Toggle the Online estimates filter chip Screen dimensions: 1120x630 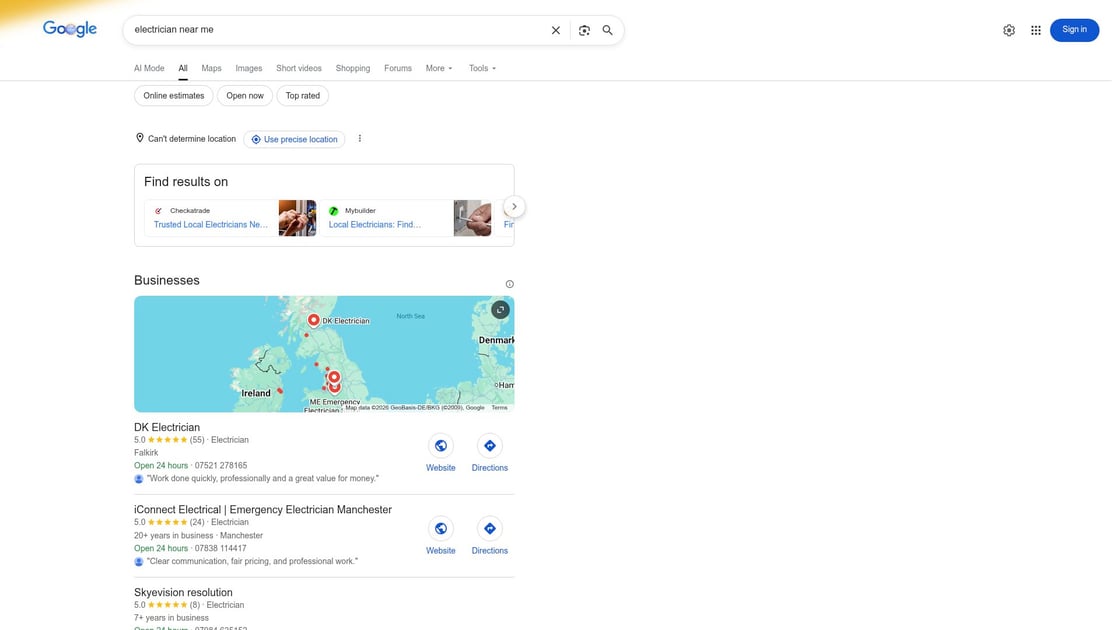point(174,96)
